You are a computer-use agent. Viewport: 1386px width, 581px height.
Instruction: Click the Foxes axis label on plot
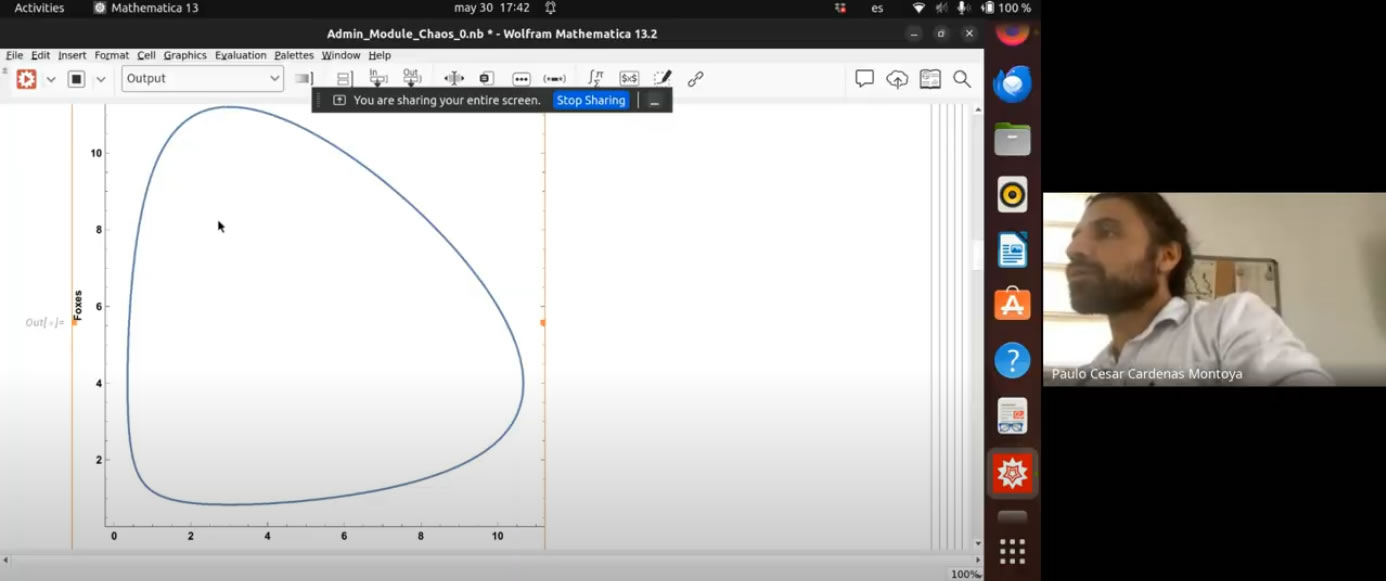pos(78,305)
